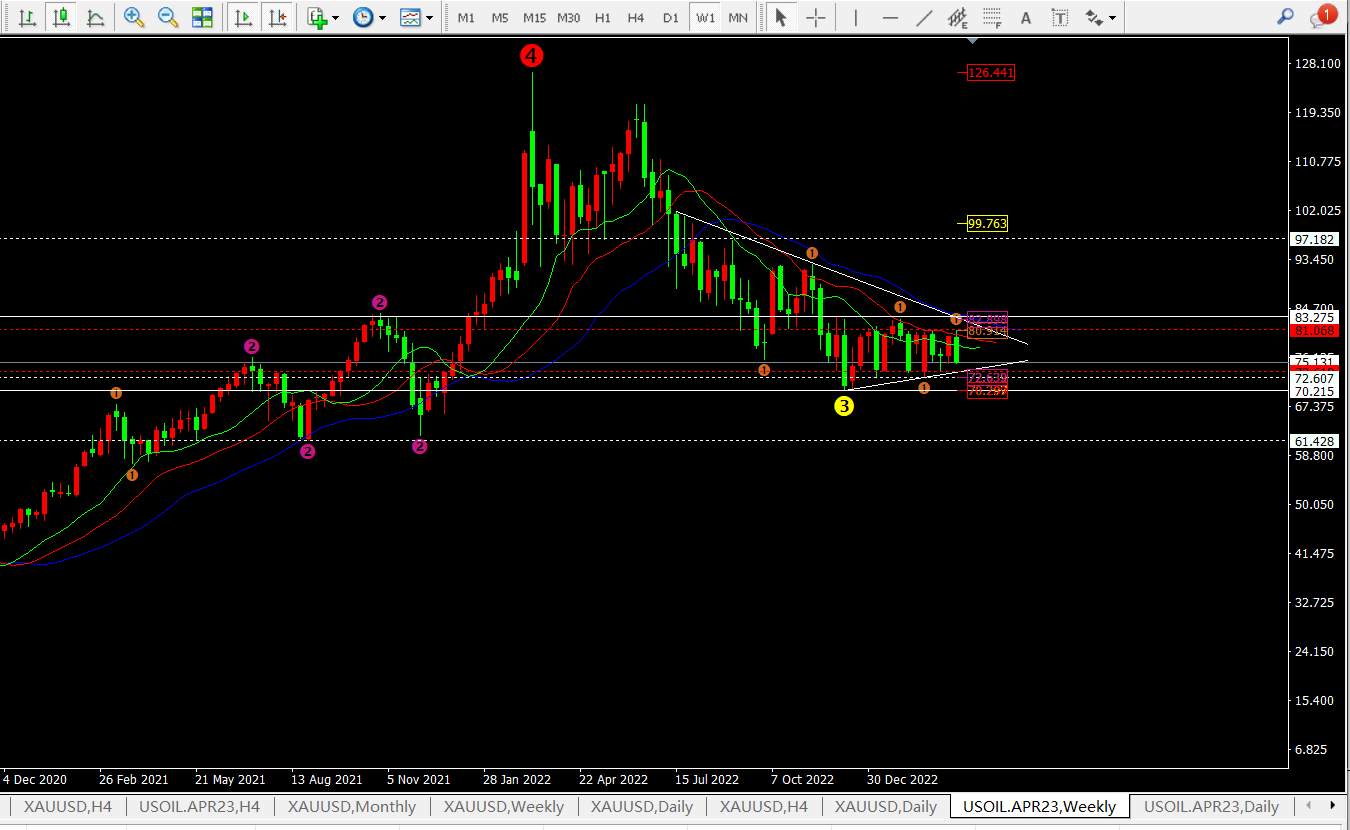Click the 83.275 price level label

tap(1314, 317)
